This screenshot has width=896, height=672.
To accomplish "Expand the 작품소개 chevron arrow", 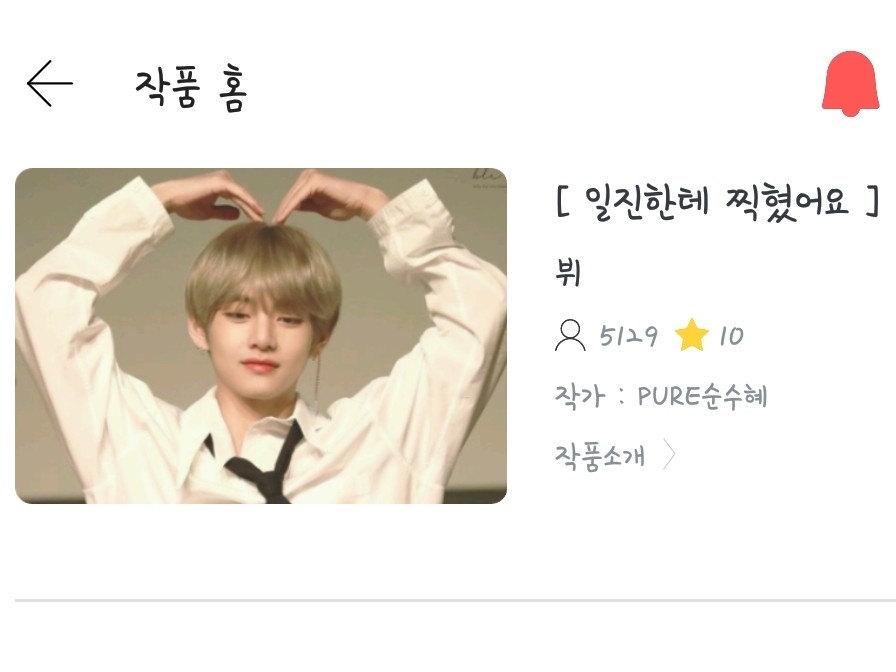I will point(669,455).
